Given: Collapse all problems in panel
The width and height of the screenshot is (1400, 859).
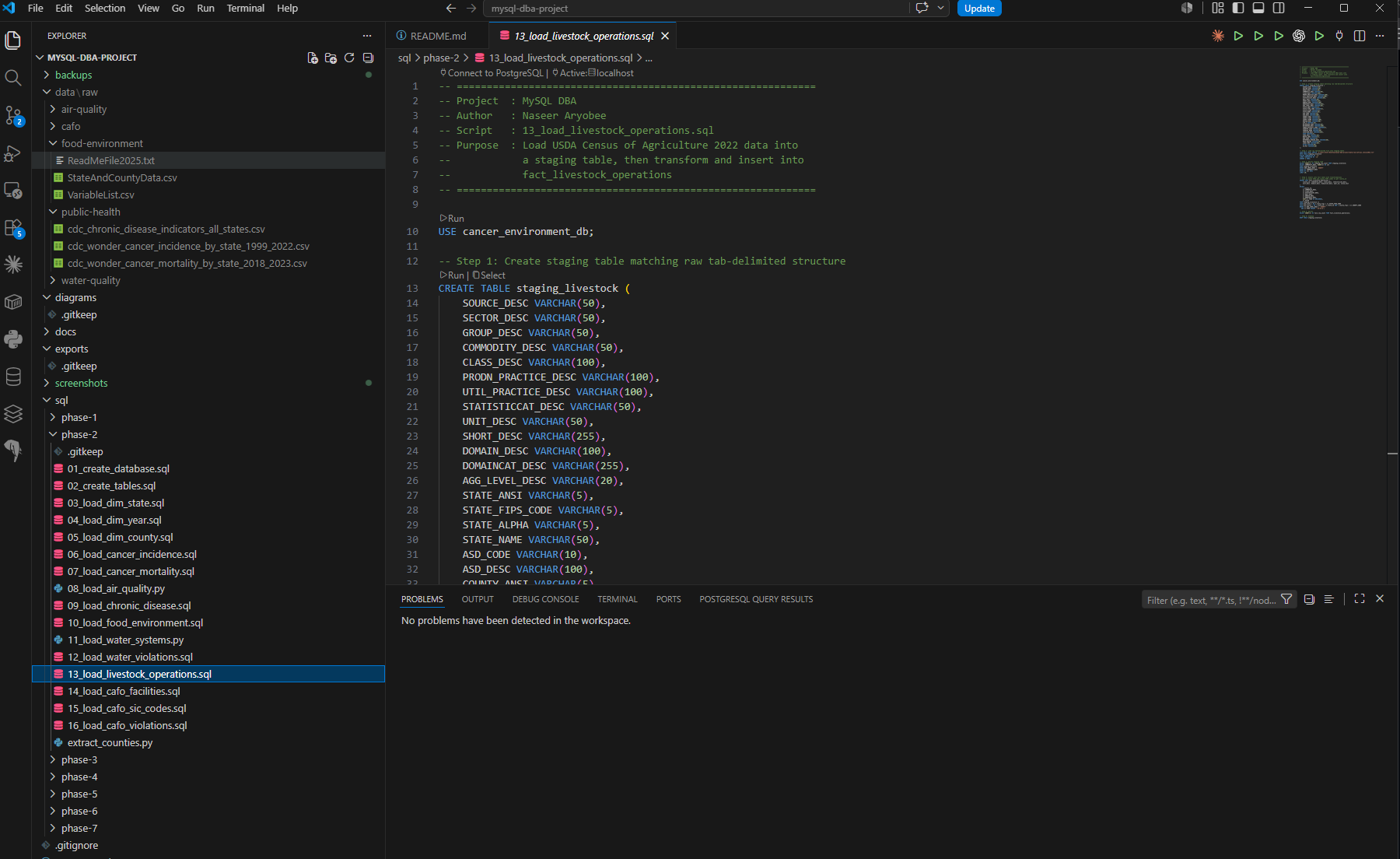Looking at the screenshot, I should (x=1309, y=599).
